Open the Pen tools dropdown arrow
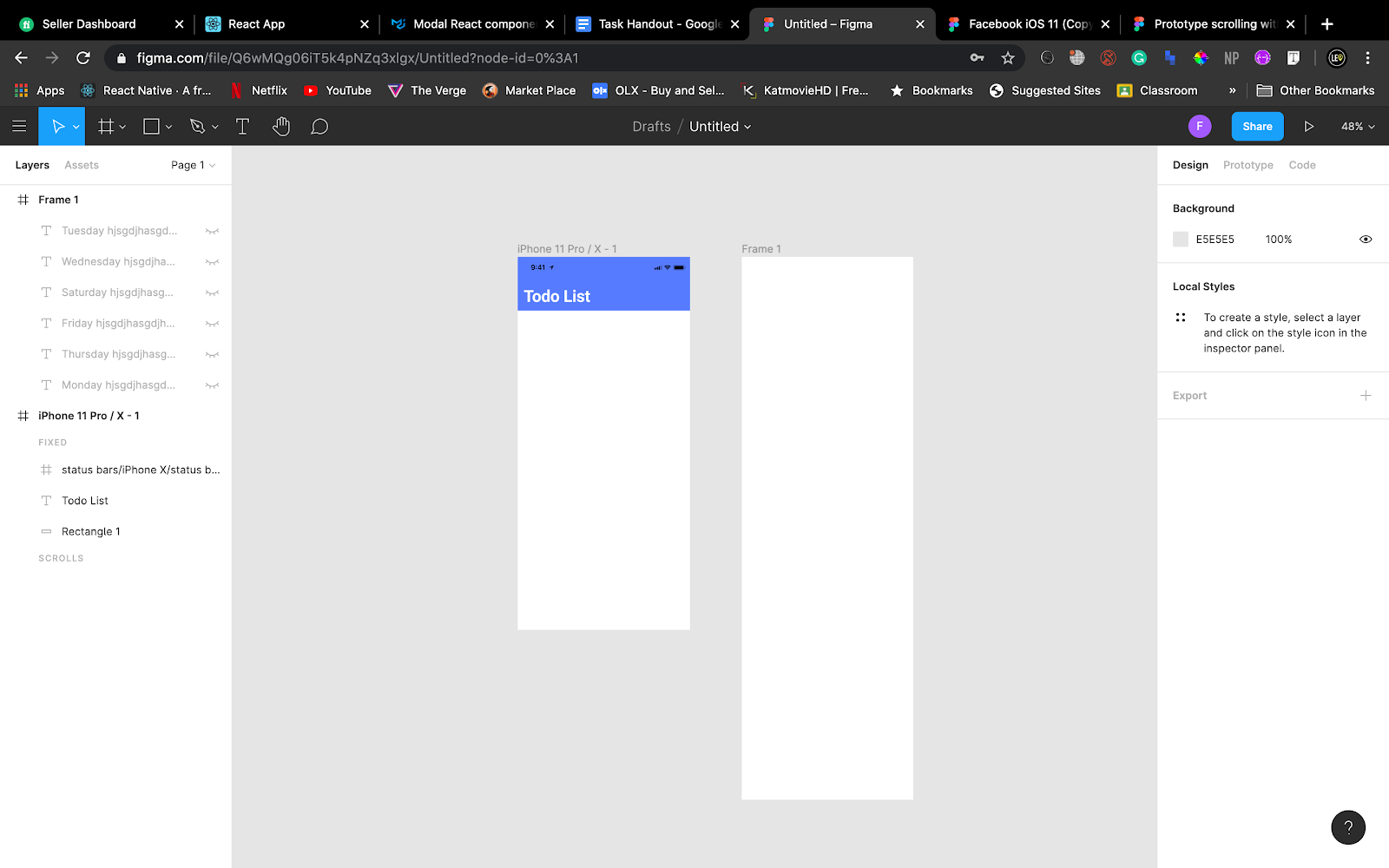This screenshot has height=868, width=1389. pyautogui.click(x=214, y=128)
